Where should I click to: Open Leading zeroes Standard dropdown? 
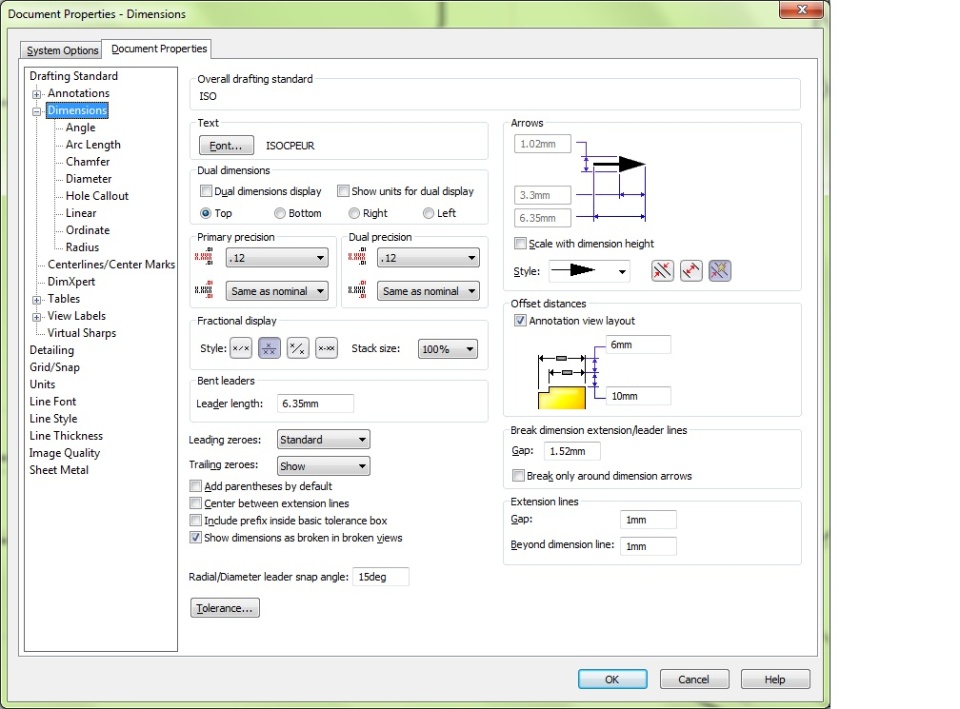(323, 440)
